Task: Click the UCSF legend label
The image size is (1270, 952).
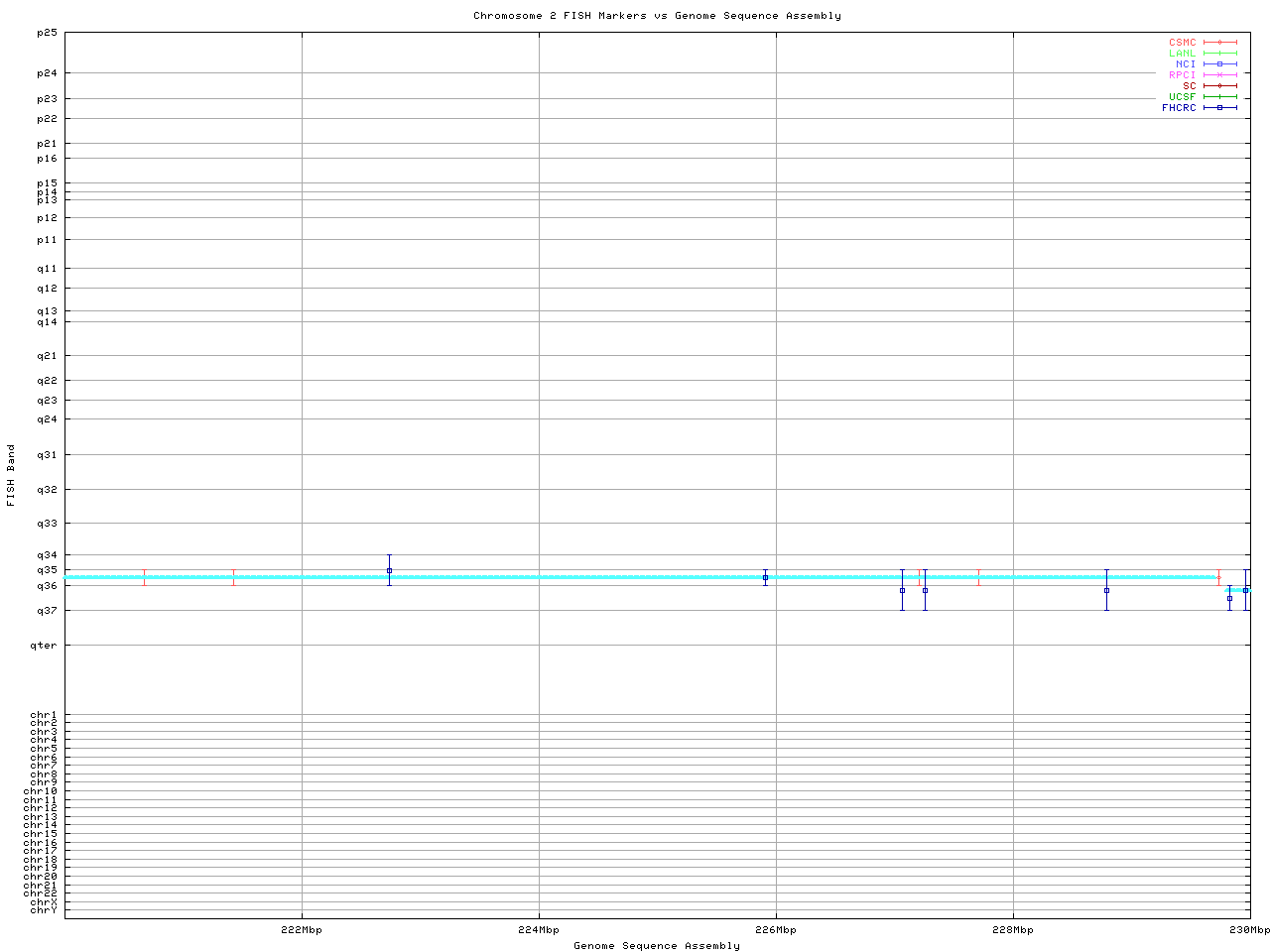Action: pos(1182,96)
